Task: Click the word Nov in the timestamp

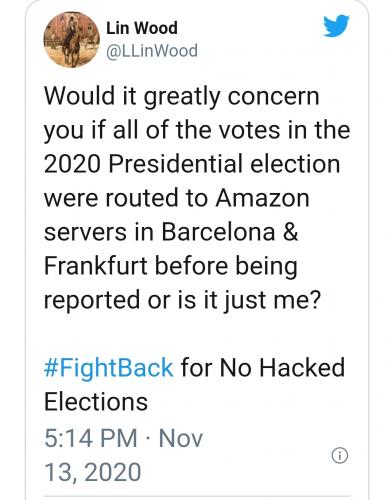Action: tap(181, 438)
